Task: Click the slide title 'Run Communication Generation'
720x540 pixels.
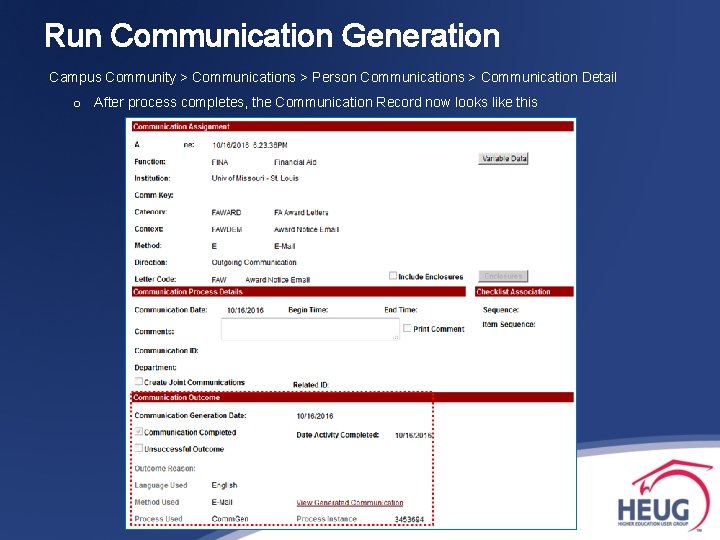Action: pos(272,36)
